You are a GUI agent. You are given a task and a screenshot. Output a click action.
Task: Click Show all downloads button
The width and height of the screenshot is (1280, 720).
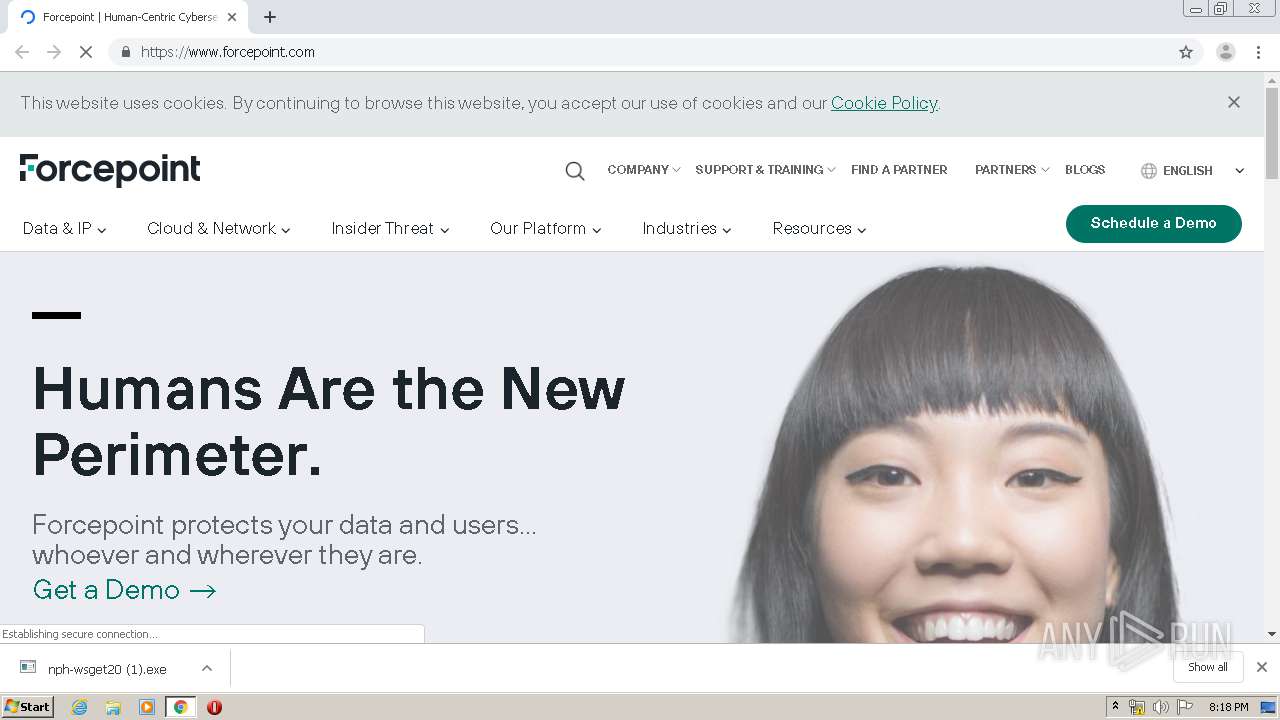[1208, 667]
